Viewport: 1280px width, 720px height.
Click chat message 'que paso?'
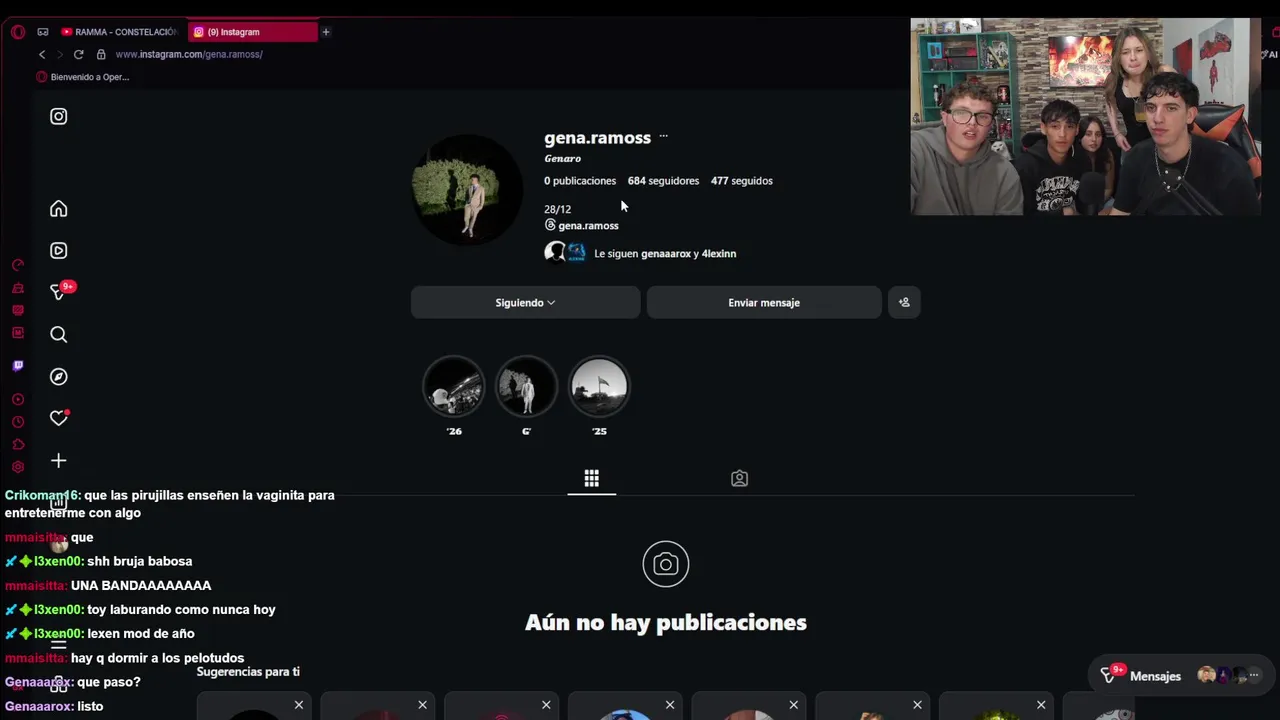pos(109,682)
